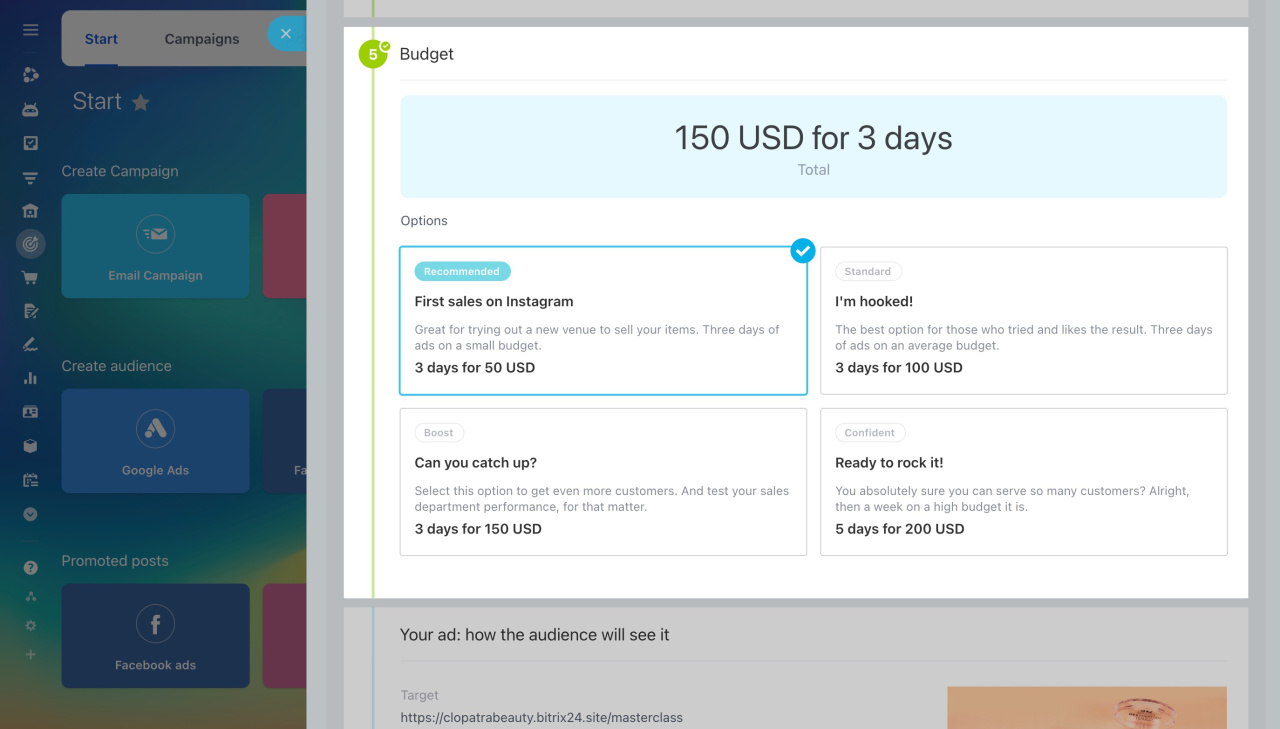Expand more sidebar items with down chevron
1280x729 pixels.
[30, 514]
